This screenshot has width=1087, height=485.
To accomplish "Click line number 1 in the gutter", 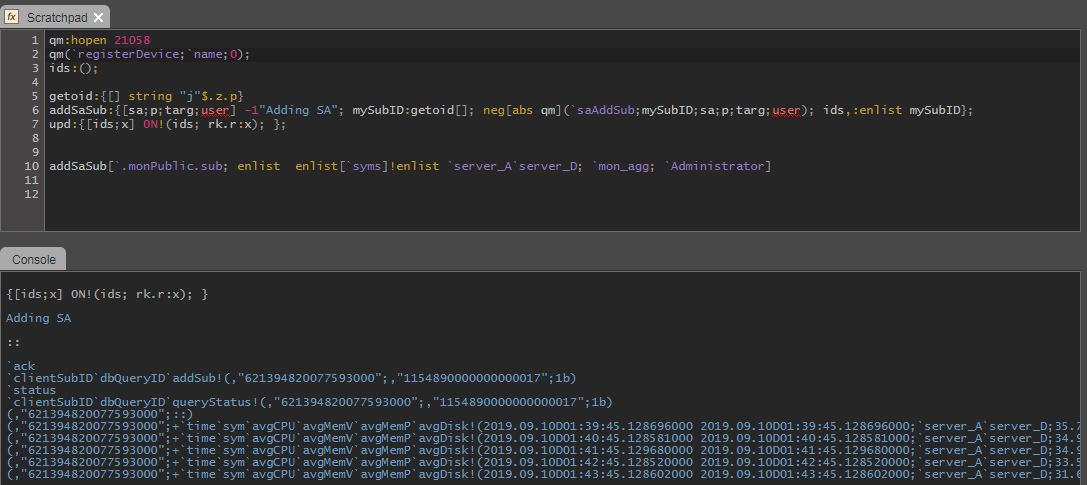I will tap(35, 40).
